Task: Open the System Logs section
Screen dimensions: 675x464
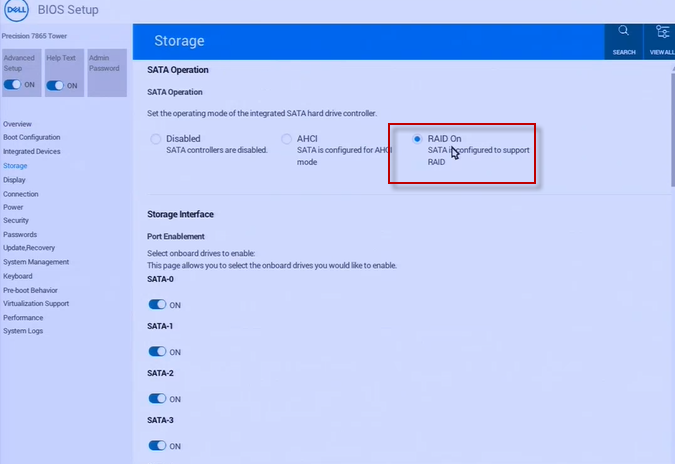Action: tap(23, 331)
